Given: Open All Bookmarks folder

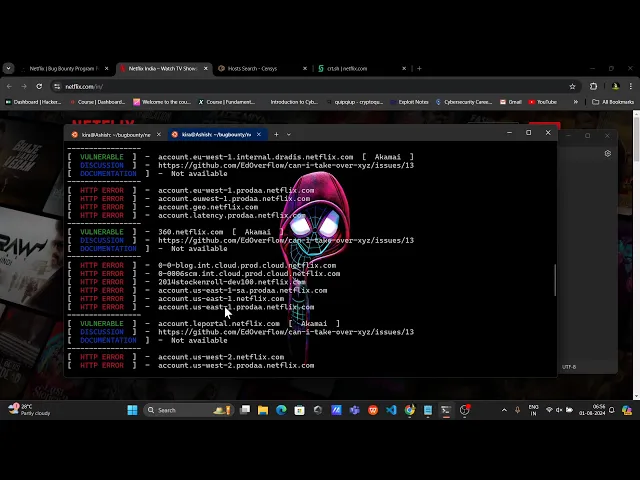Looking at the screenshot, I should [x=613, y=102].
